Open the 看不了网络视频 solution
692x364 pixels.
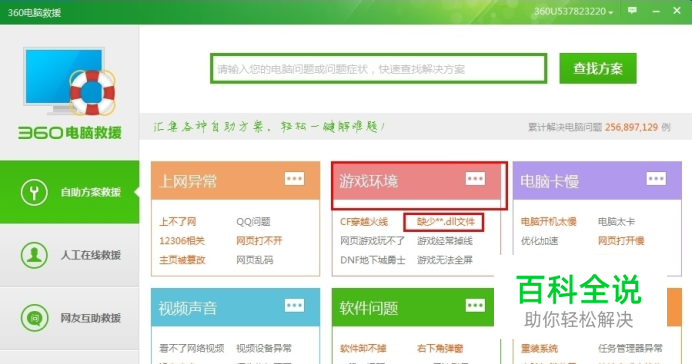pyautogui.click(x=192, y=348)
